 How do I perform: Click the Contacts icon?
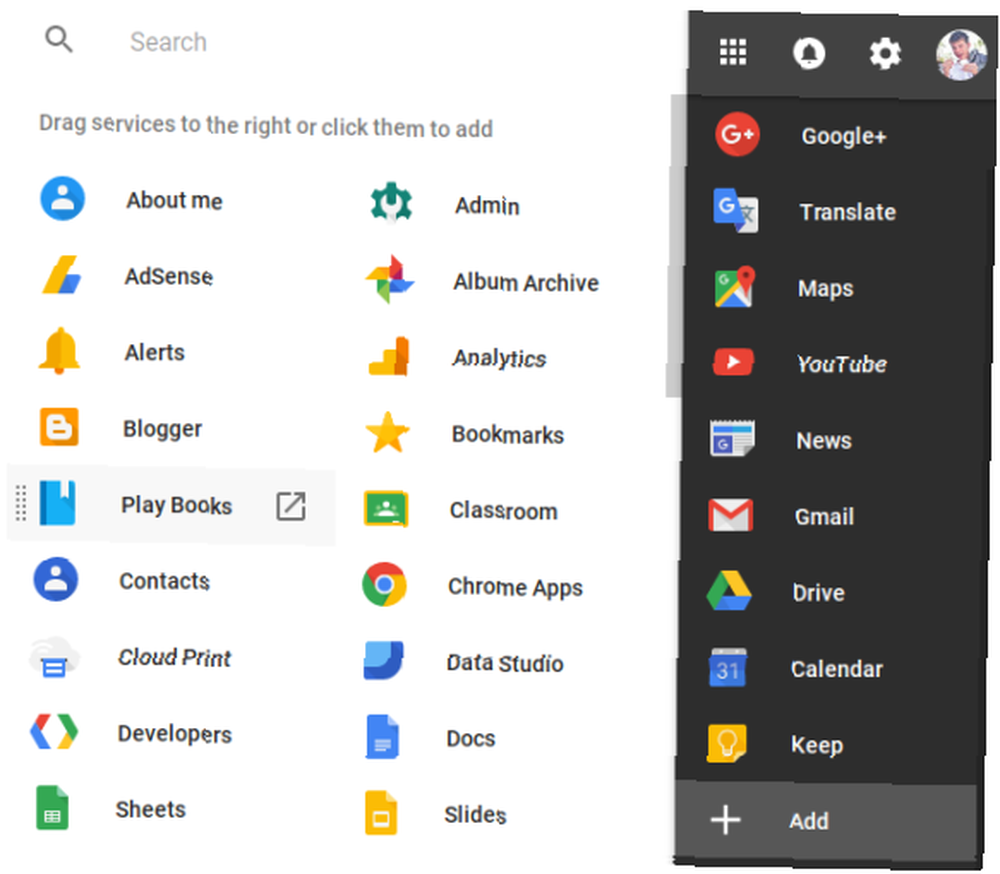click(x=56, y=579)
